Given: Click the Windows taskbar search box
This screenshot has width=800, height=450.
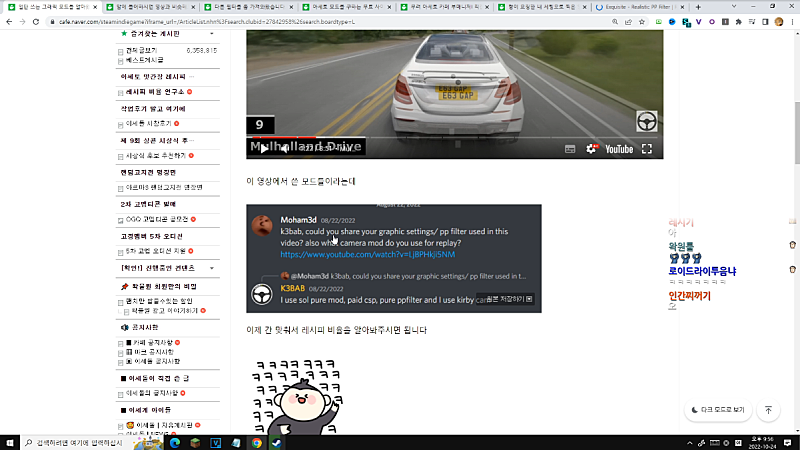Looking at the screenshot, I should pos(80,441).
